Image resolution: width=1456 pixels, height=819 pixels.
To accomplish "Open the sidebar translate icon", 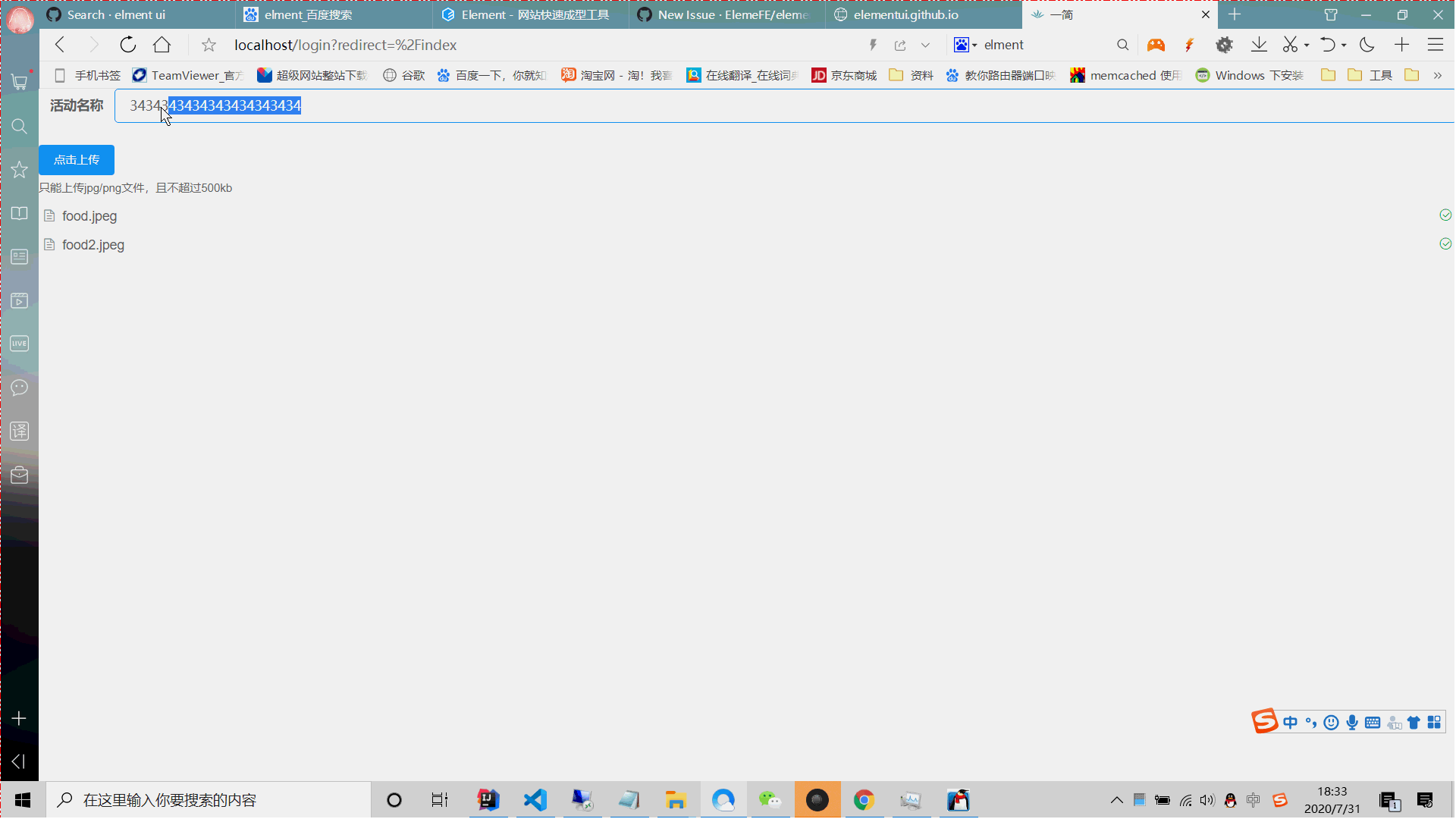I will point(20,431).
